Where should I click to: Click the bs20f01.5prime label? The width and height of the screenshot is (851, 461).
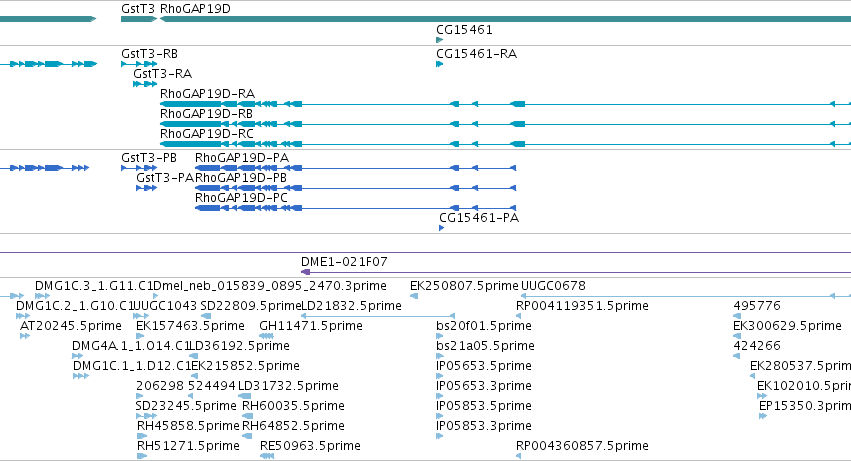pos(484,326)
